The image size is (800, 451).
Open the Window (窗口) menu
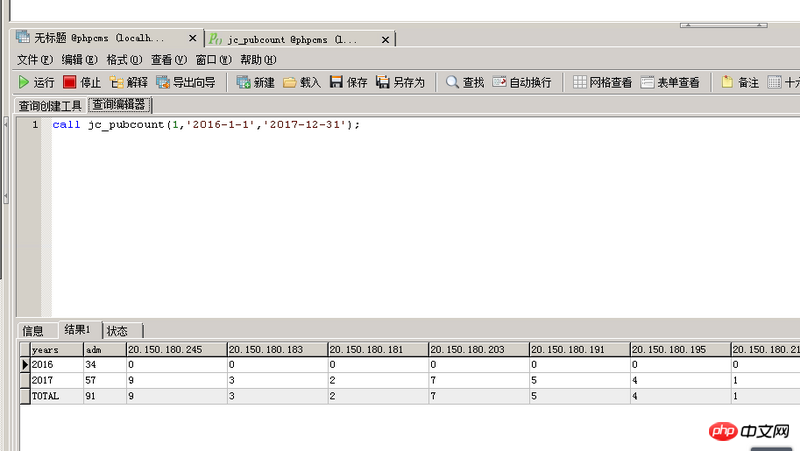(213, 60)
